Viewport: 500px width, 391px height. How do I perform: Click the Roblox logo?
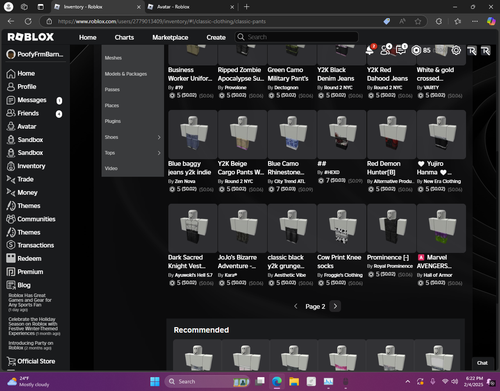[30, 37]
